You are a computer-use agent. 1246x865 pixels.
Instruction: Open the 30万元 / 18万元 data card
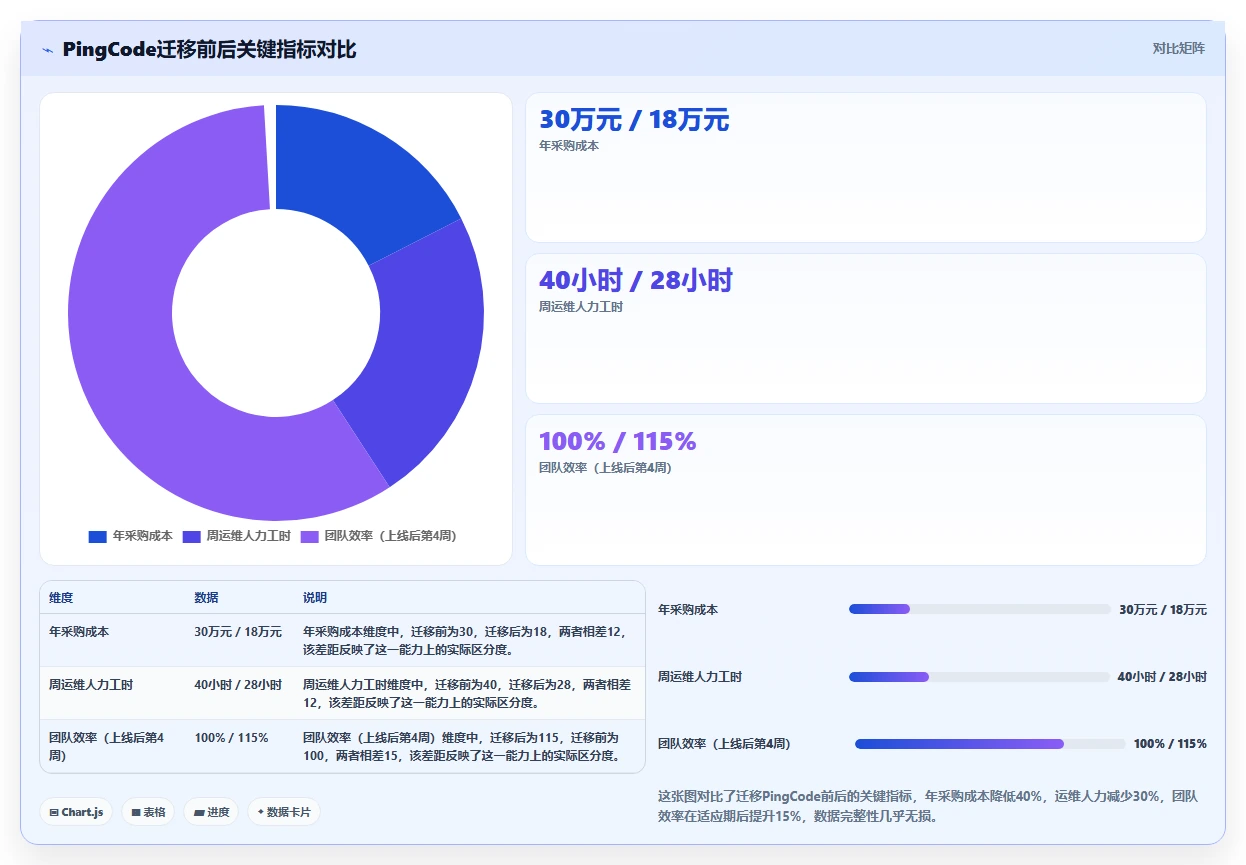coord(866,167)
